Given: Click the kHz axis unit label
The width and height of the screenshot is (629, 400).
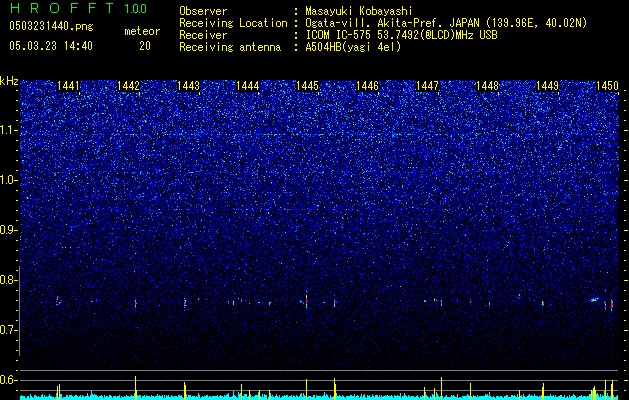Looking at the screenshot, I should tap(9, 81).
